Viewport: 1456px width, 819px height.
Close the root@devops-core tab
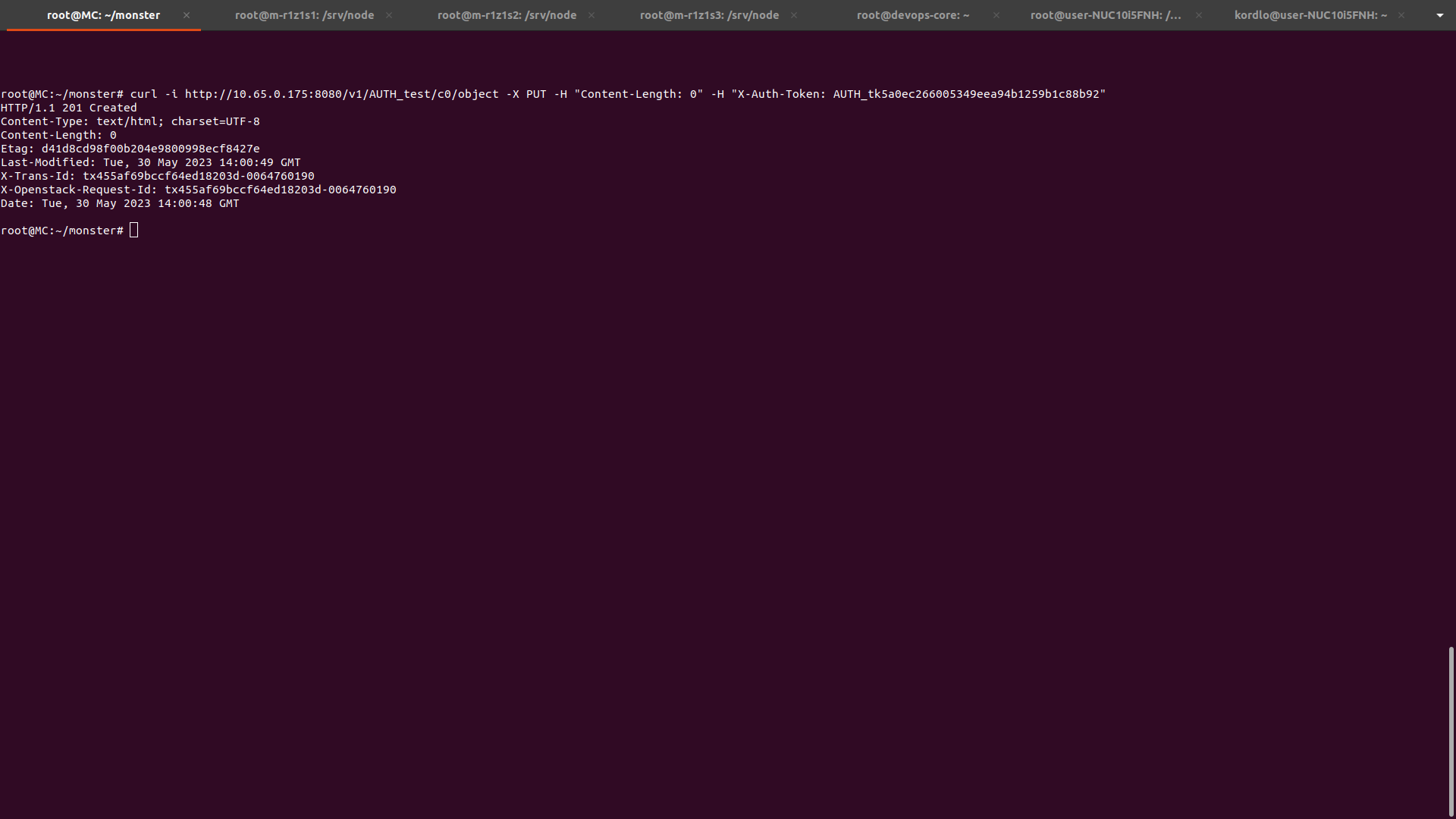(x=996, y=15)
